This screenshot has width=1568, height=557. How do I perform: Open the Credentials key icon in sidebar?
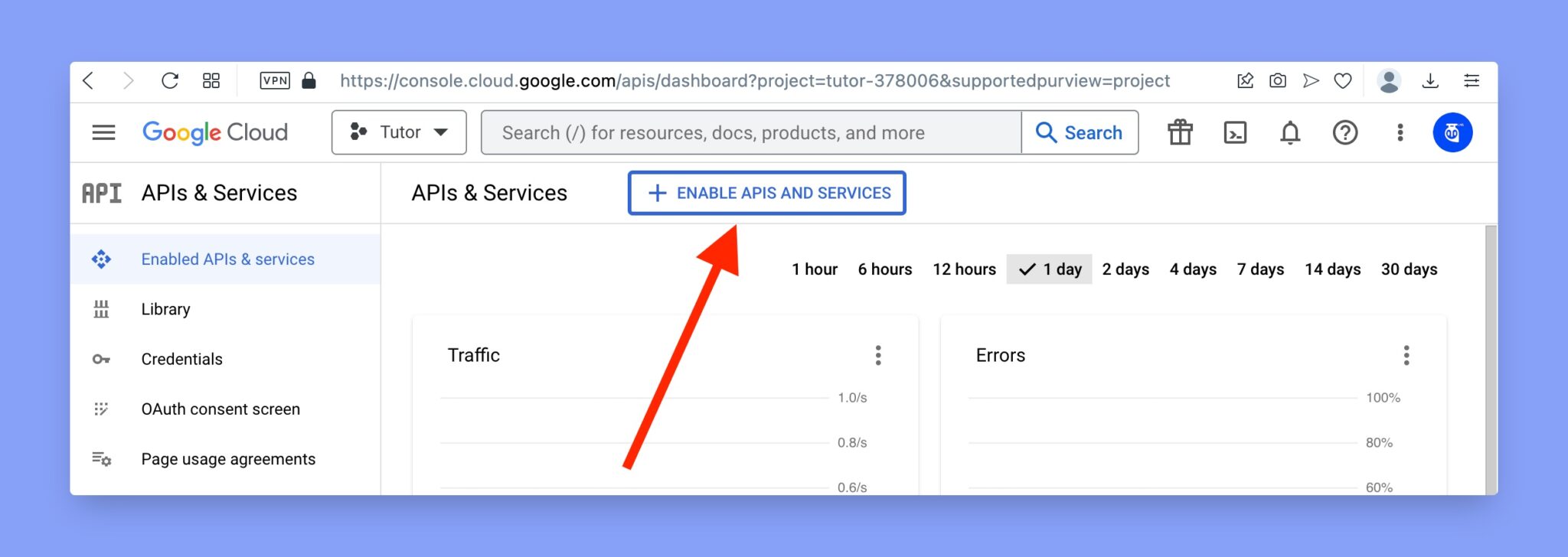coord(102,359)
